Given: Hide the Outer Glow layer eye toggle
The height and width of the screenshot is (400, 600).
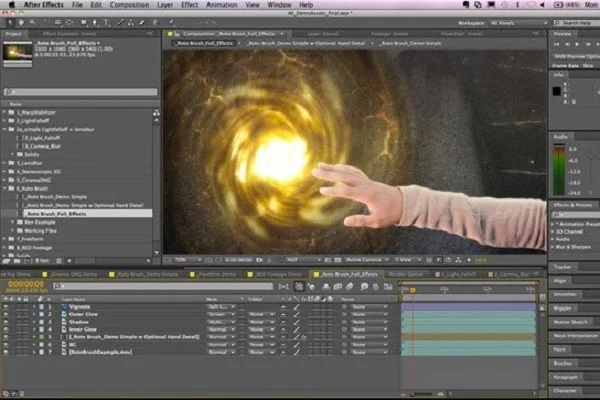Looking at the screenshot, I should [6, 314].
